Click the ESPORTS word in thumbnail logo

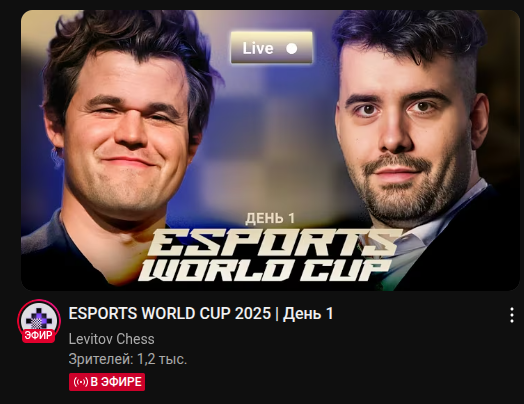coord(272,242)
